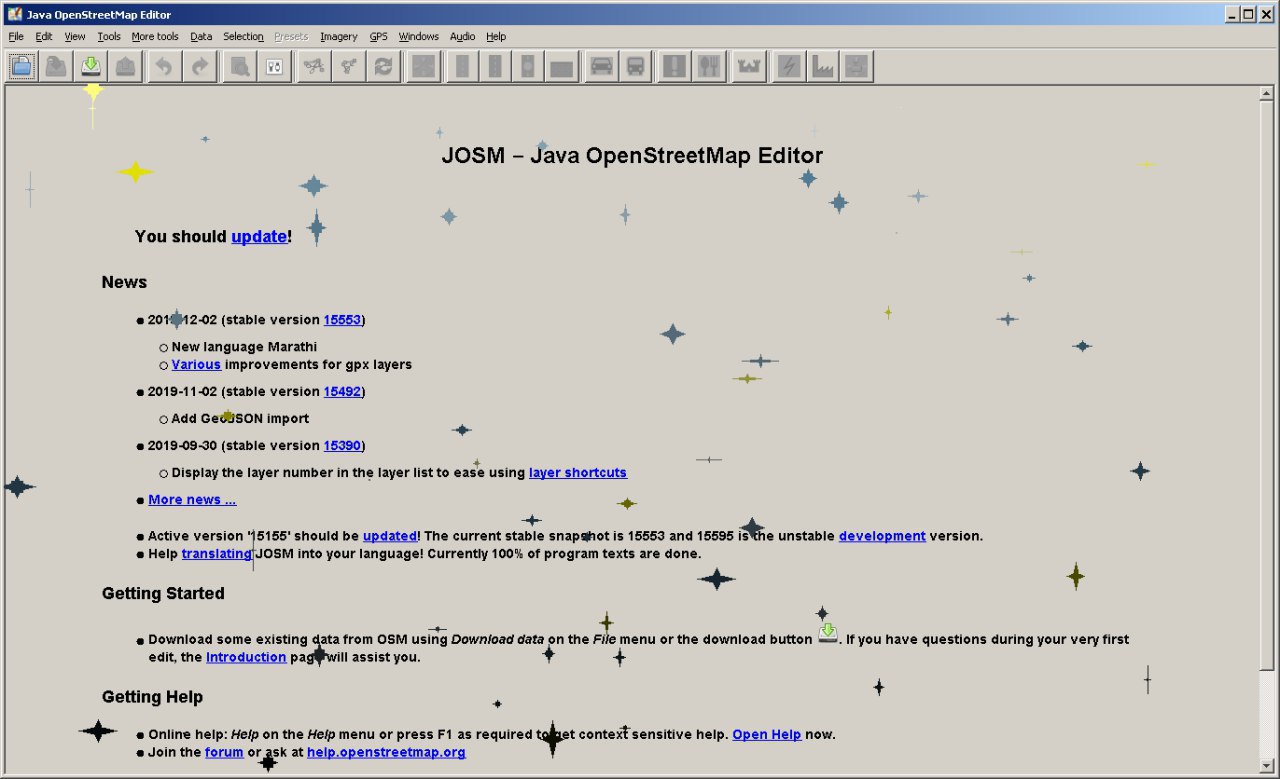Image resolution: width=1280 pixels, height=779 pixels.
Task: Click the Undo arrow icon
Action: coord(164,67)
